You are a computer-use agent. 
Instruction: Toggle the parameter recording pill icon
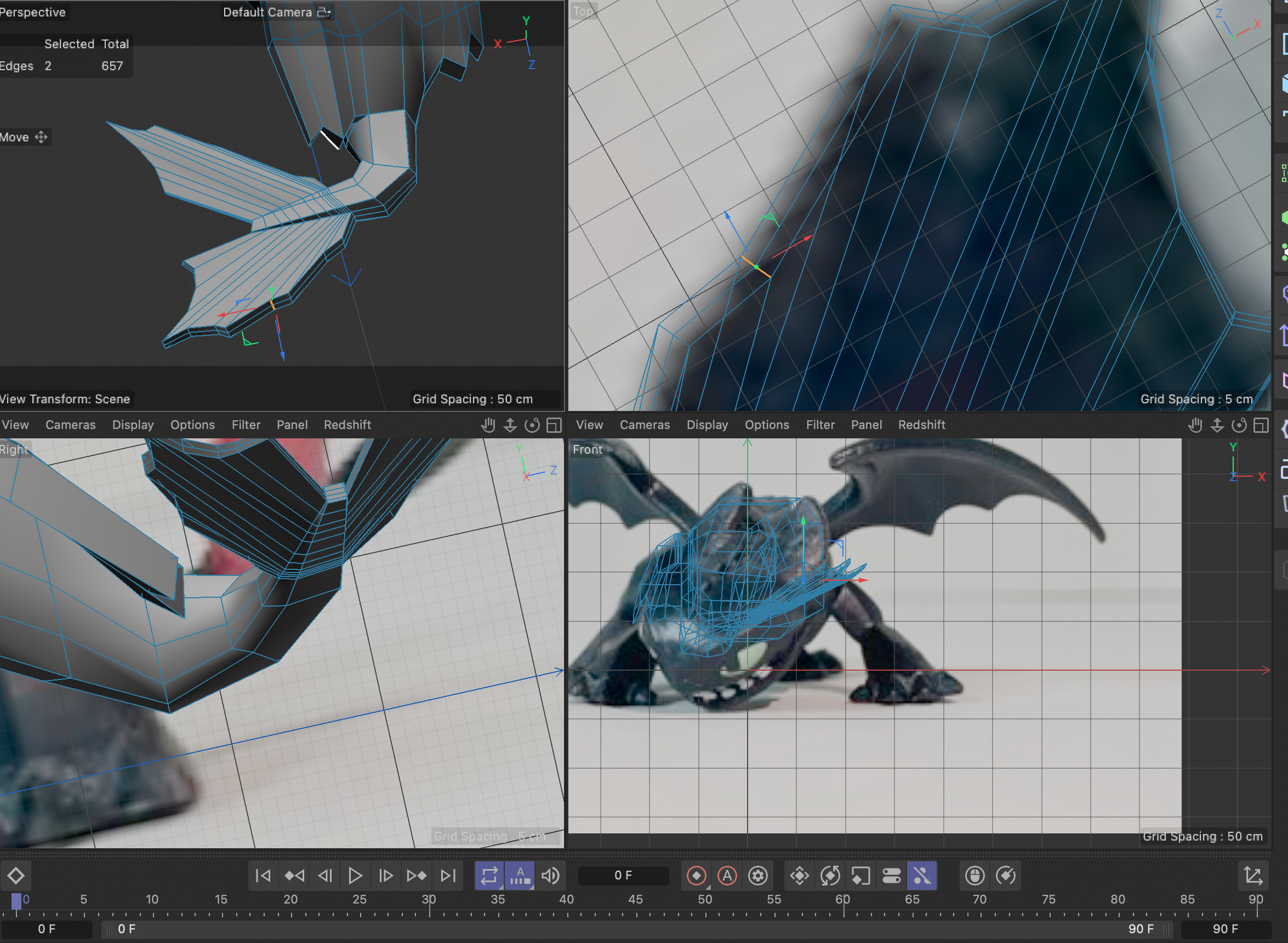891,875
